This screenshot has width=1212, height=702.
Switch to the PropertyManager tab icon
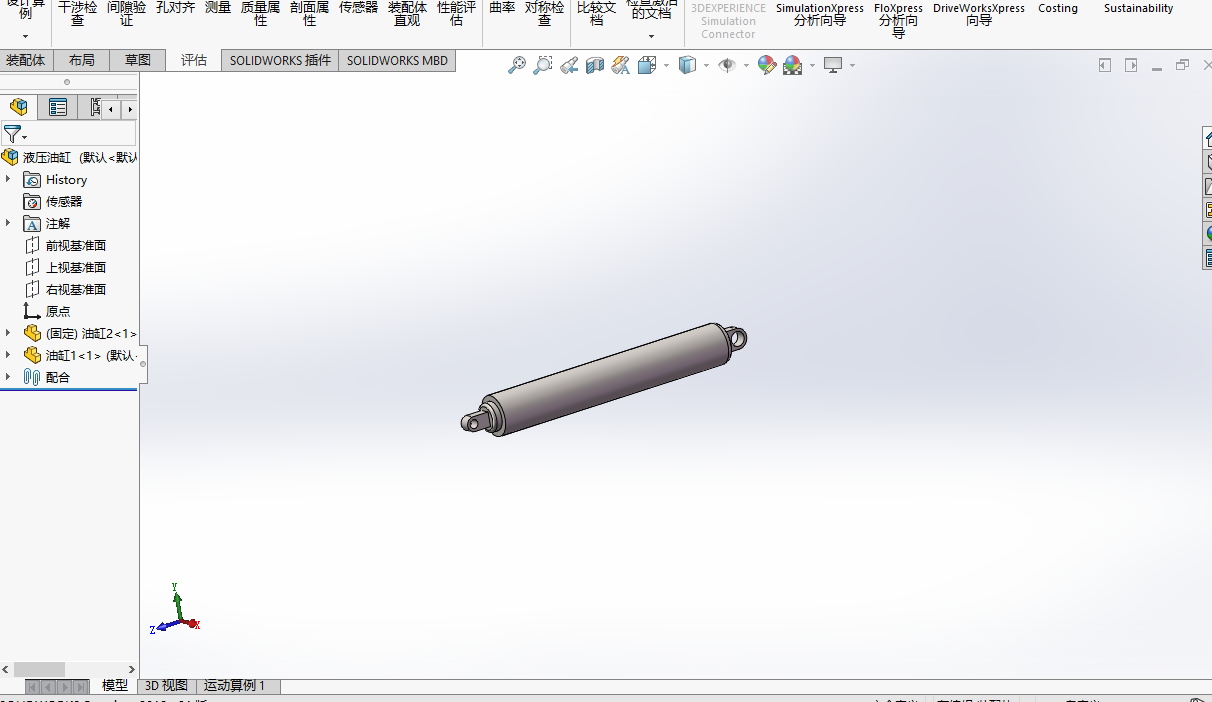[x=58, y=108]
